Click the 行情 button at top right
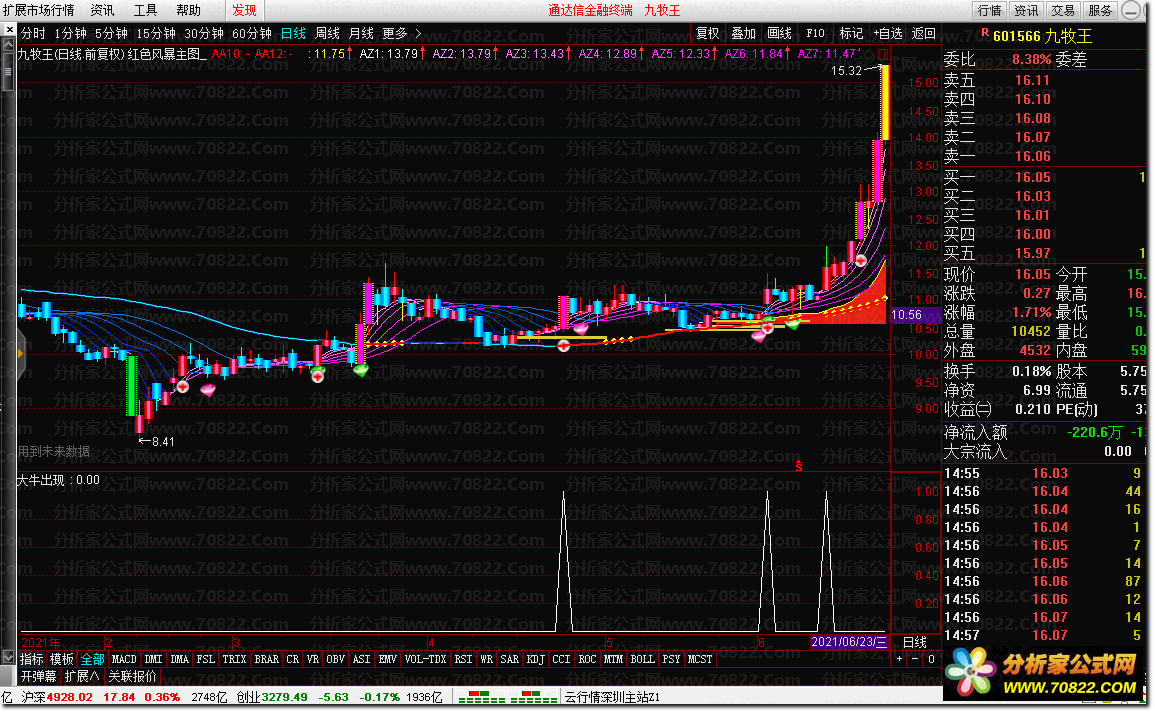This screenshot has height=712, width=1155. tap(989, 10)
